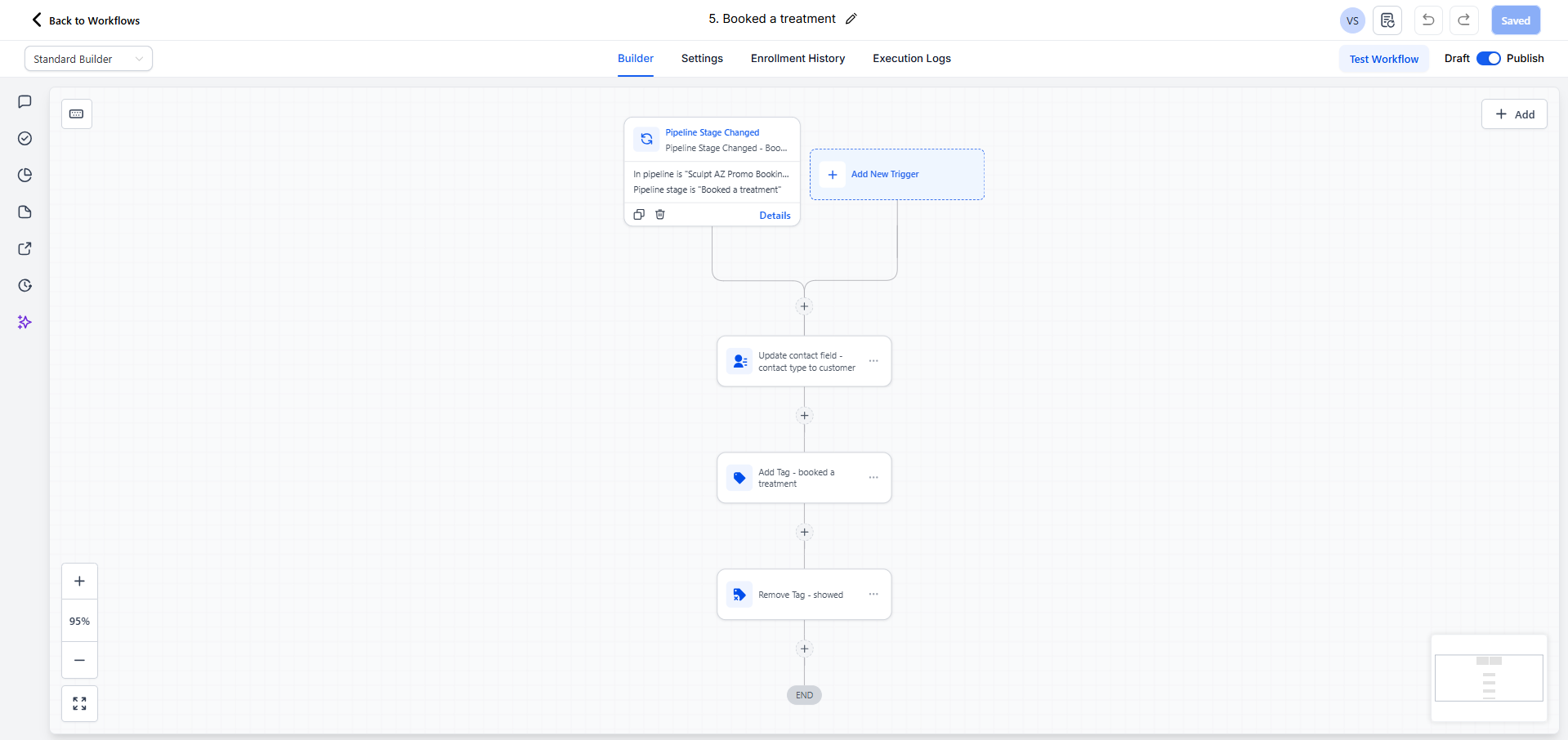Duplicate the Pipeline Stage Changed trigger
1568x740 pixels.
[x=639, y=215]
